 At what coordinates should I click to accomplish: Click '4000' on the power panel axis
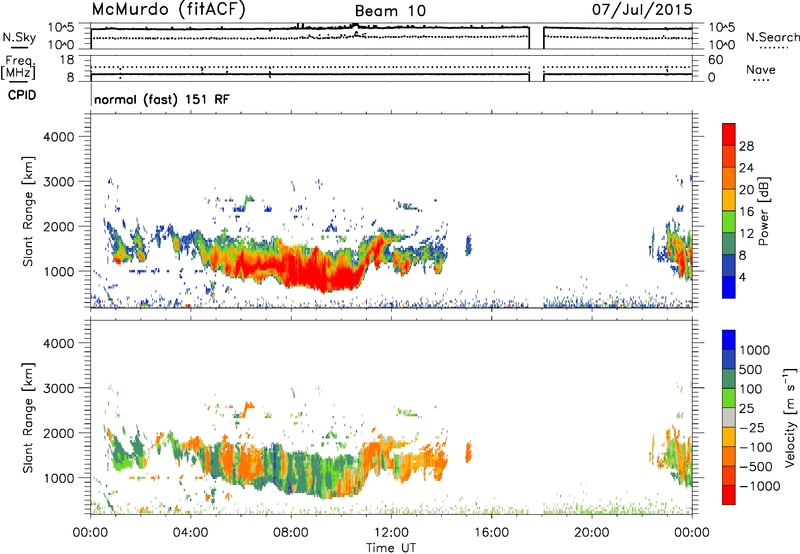click(59, 137)
